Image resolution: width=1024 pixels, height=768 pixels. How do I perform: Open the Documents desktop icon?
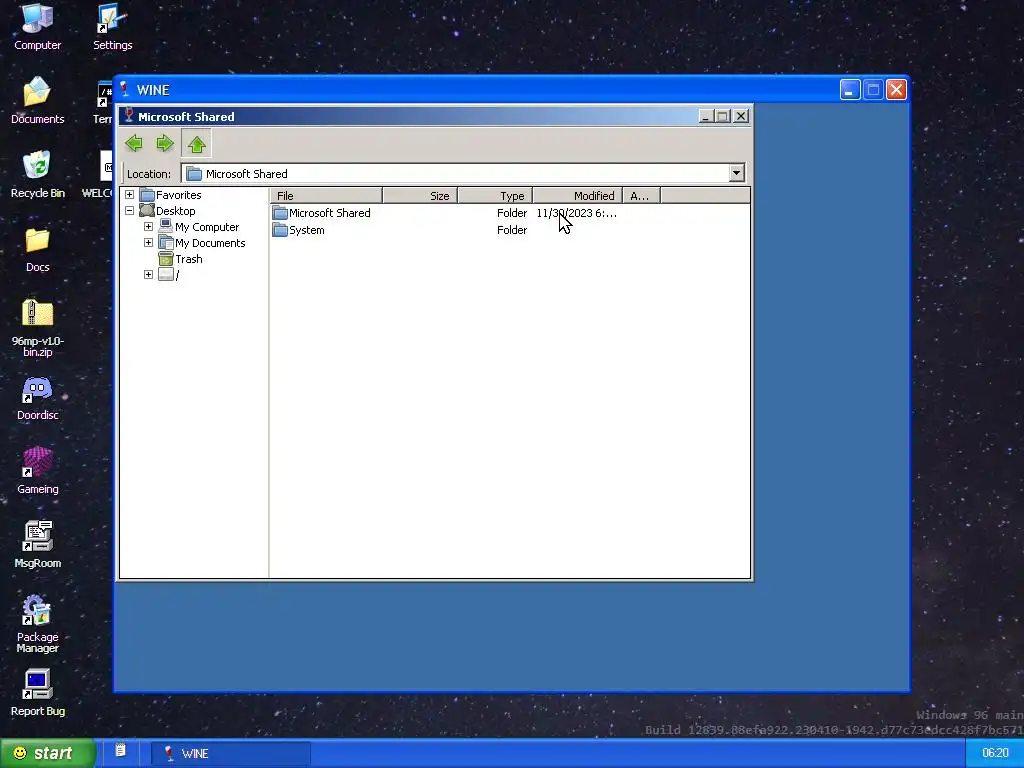(x=37, y=101)
